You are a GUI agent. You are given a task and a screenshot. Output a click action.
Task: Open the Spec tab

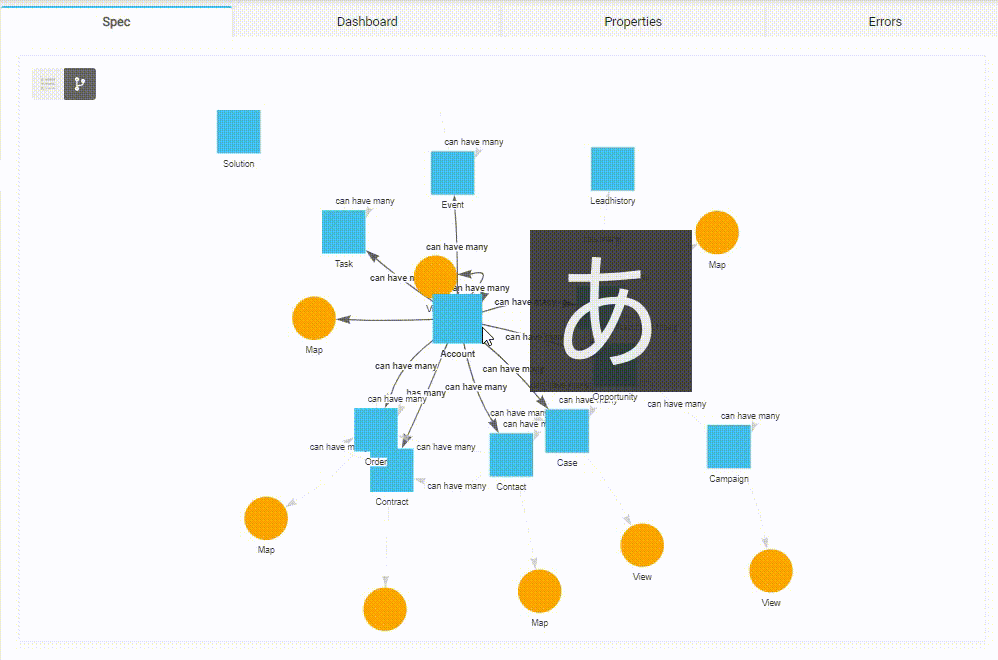(116, 22)
